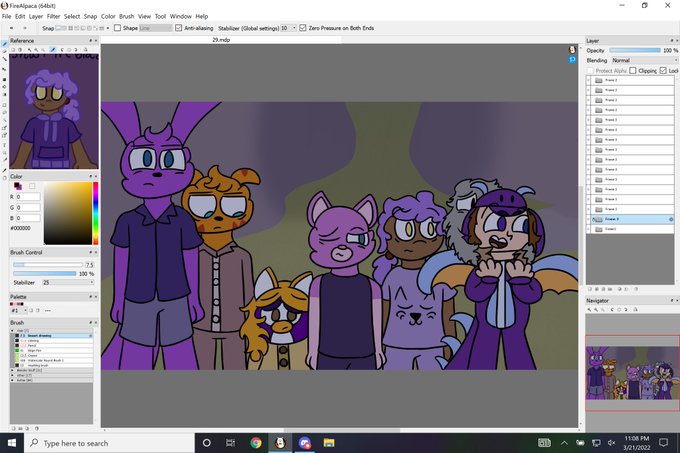
Task: Open the Blending mode Normal dropdown
Action: (x=644, y=60)
